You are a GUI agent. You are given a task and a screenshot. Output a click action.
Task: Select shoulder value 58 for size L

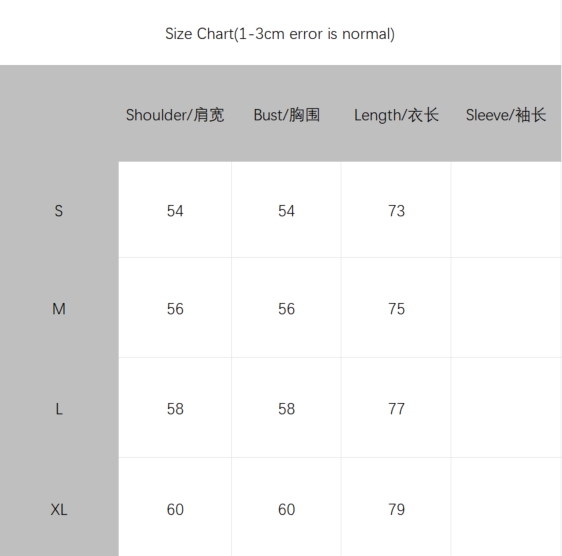[x=175, y=409]
